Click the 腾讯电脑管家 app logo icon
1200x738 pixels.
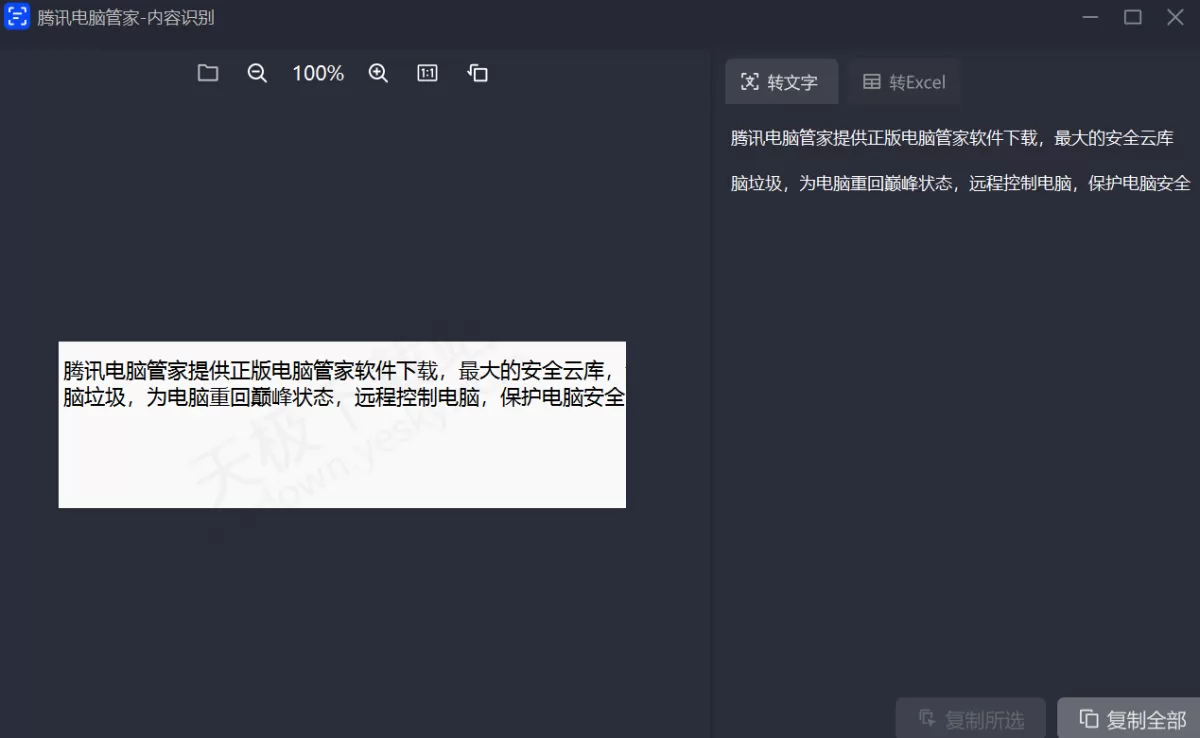(17, 17)
